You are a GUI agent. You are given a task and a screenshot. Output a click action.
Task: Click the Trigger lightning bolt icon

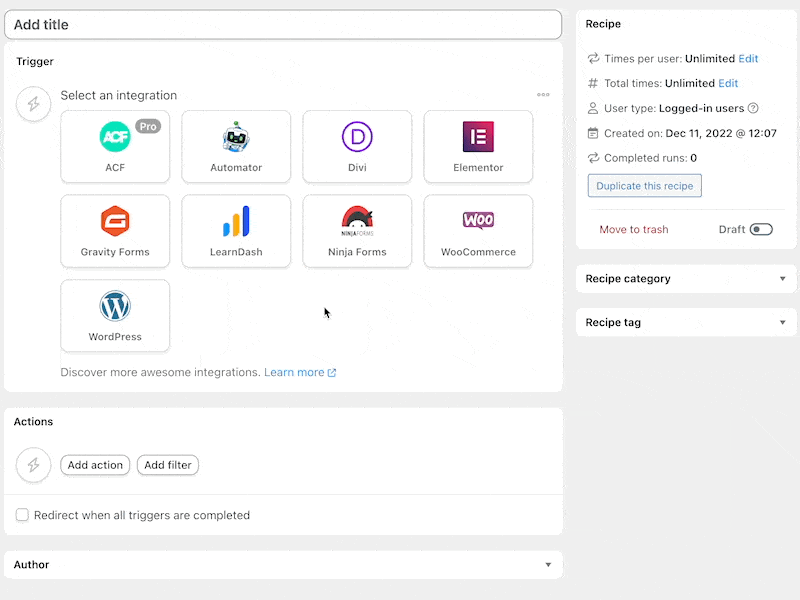click(33, 104)
